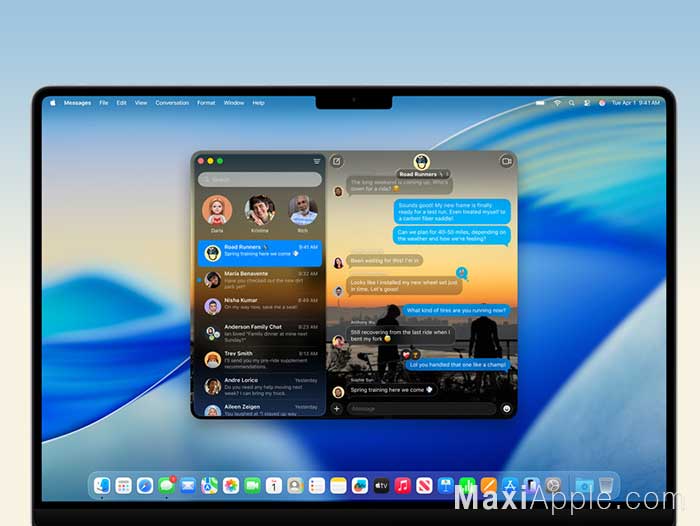This screenshot has height=526, width=700.
Task: Launch FaceTime from the Dock
Action: (252, 485)
